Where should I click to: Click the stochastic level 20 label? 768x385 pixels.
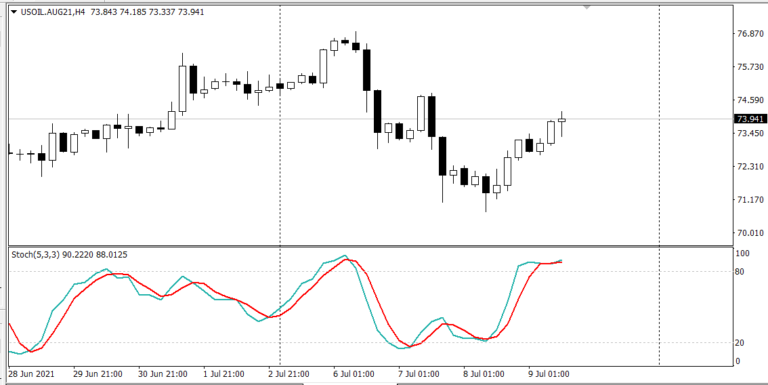741,343
